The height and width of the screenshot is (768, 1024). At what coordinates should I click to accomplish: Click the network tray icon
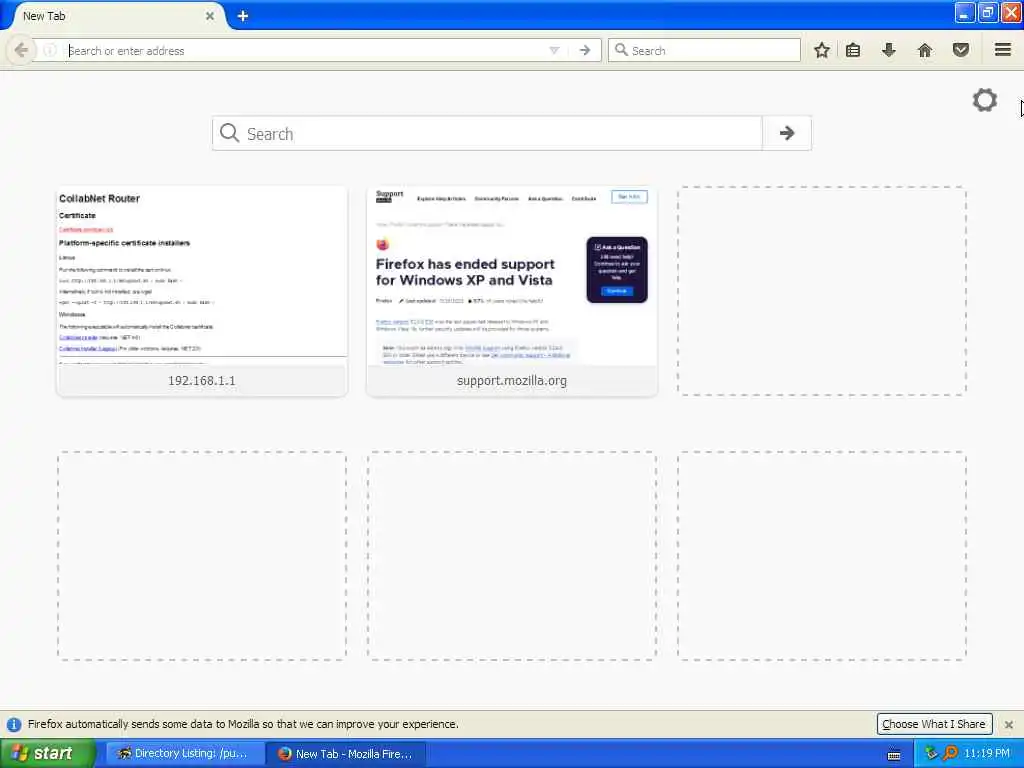click(931, 754)
